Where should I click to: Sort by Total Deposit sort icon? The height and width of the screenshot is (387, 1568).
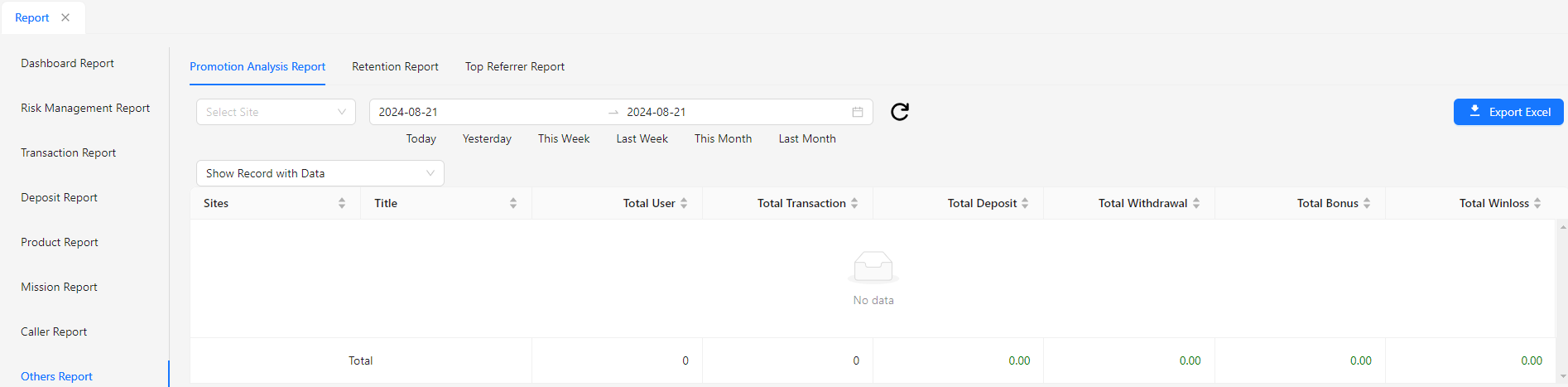(x=1025, y=203)
